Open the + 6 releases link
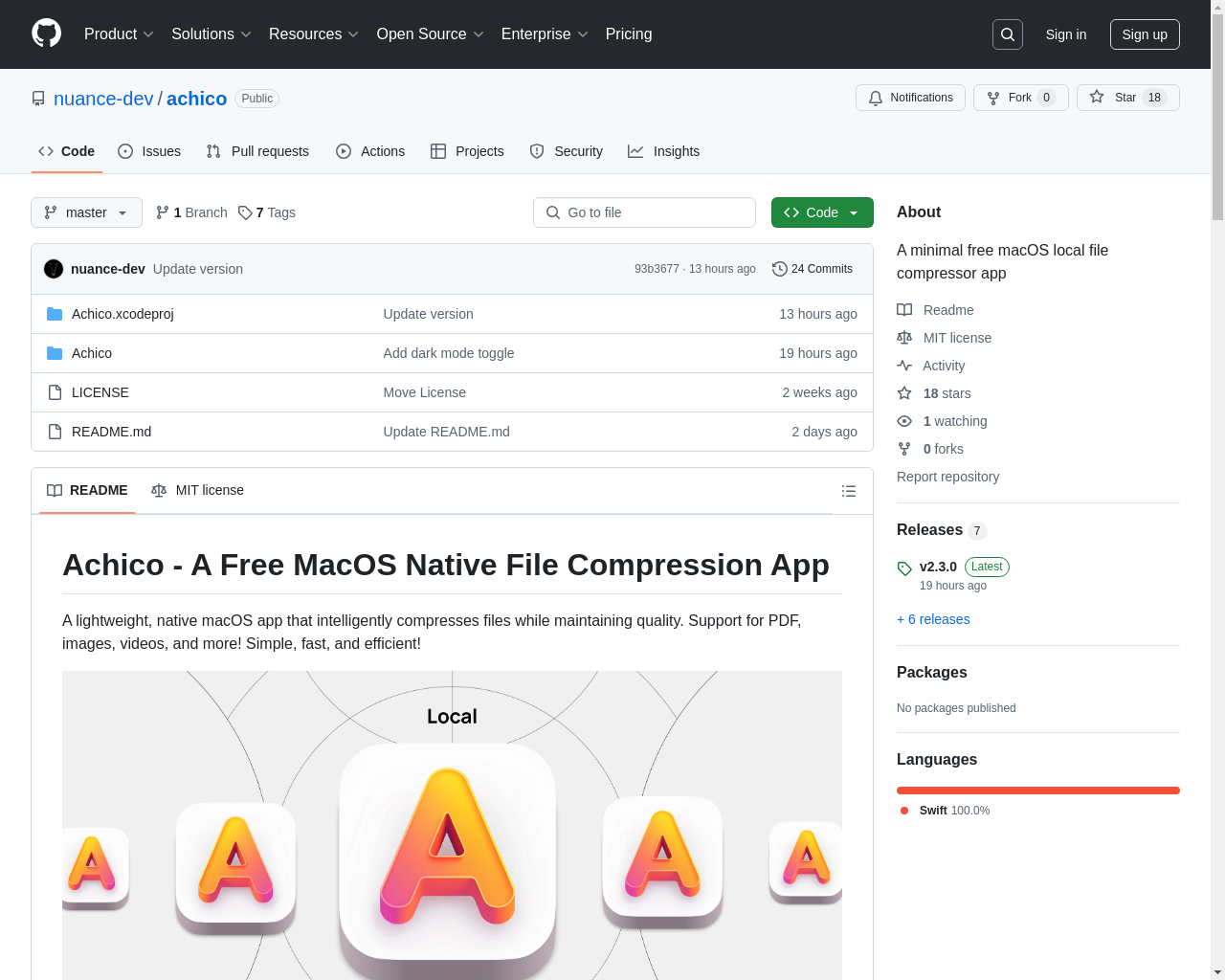 (x=933, y=619)
